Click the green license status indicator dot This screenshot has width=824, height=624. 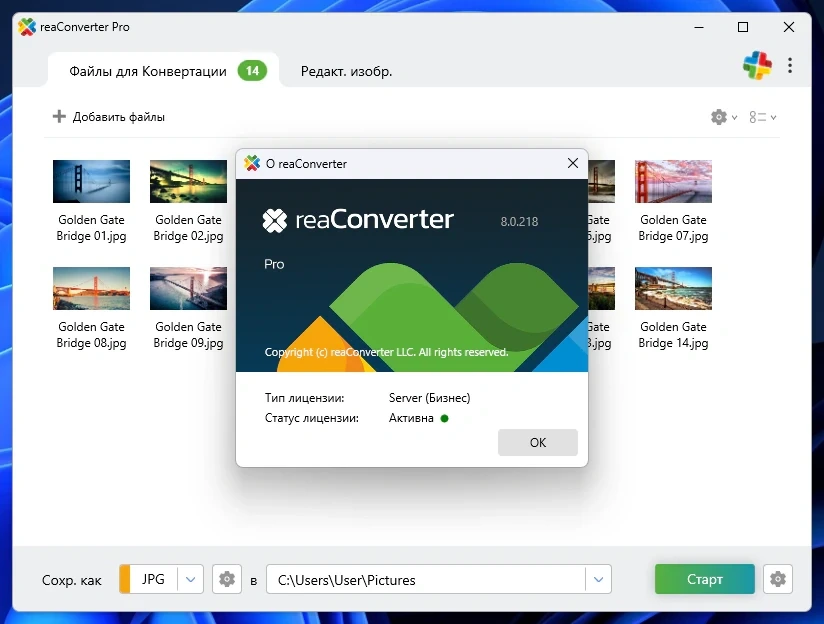pyautogui.click(x=445, y=418)
